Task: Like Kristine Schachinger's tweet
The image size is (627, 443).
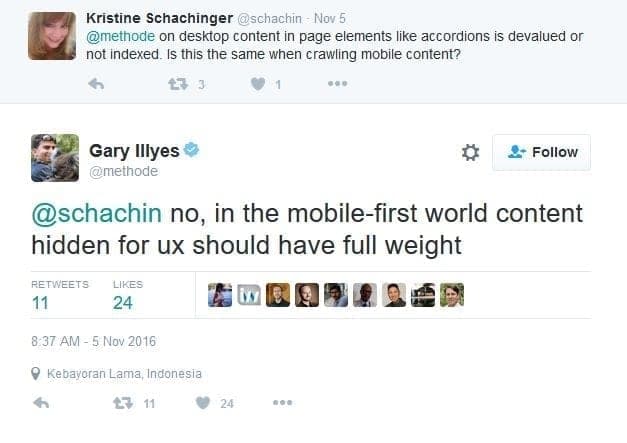Action: (258, 84)
